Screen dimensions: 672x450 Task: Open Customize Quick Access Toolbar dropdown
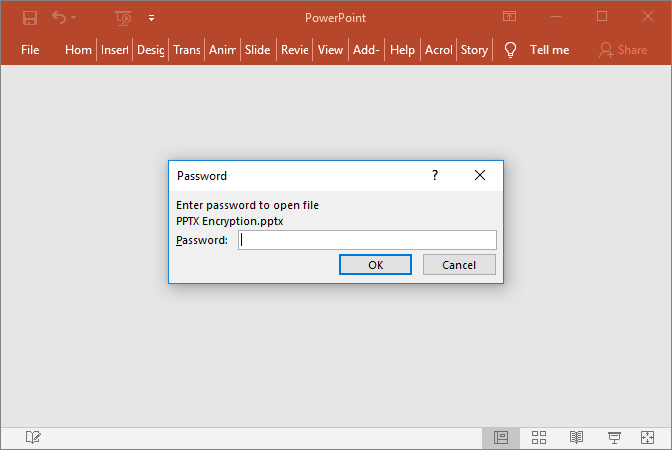tap(151, 17)
